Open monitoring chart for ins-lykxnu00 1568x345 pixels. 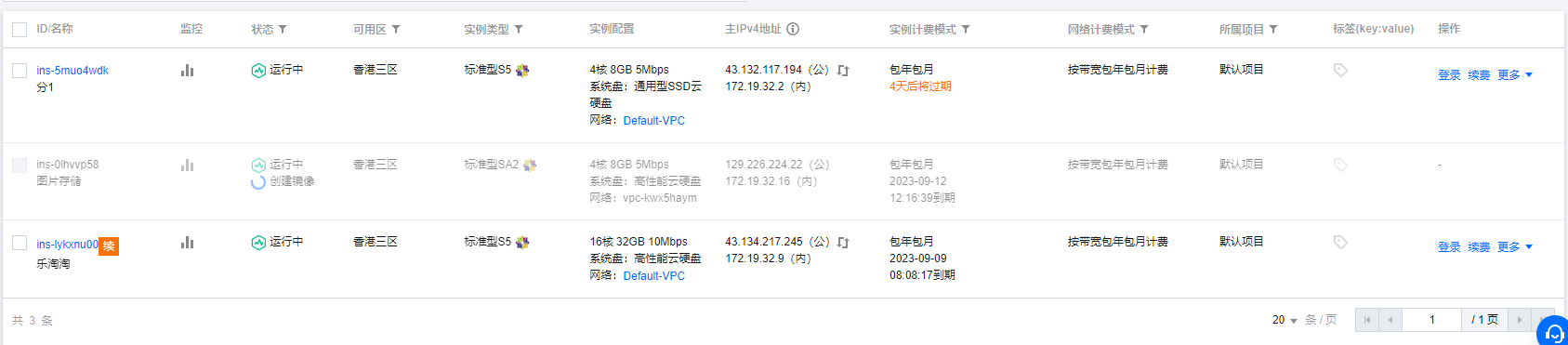point(188,243)
